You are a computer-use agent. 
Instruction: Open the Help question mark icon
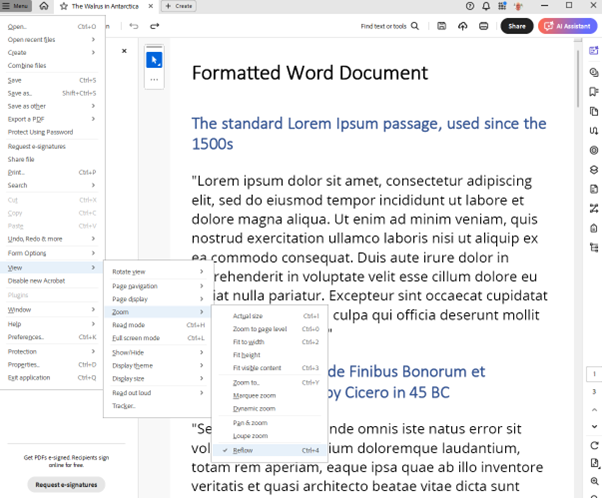[470, 6]
